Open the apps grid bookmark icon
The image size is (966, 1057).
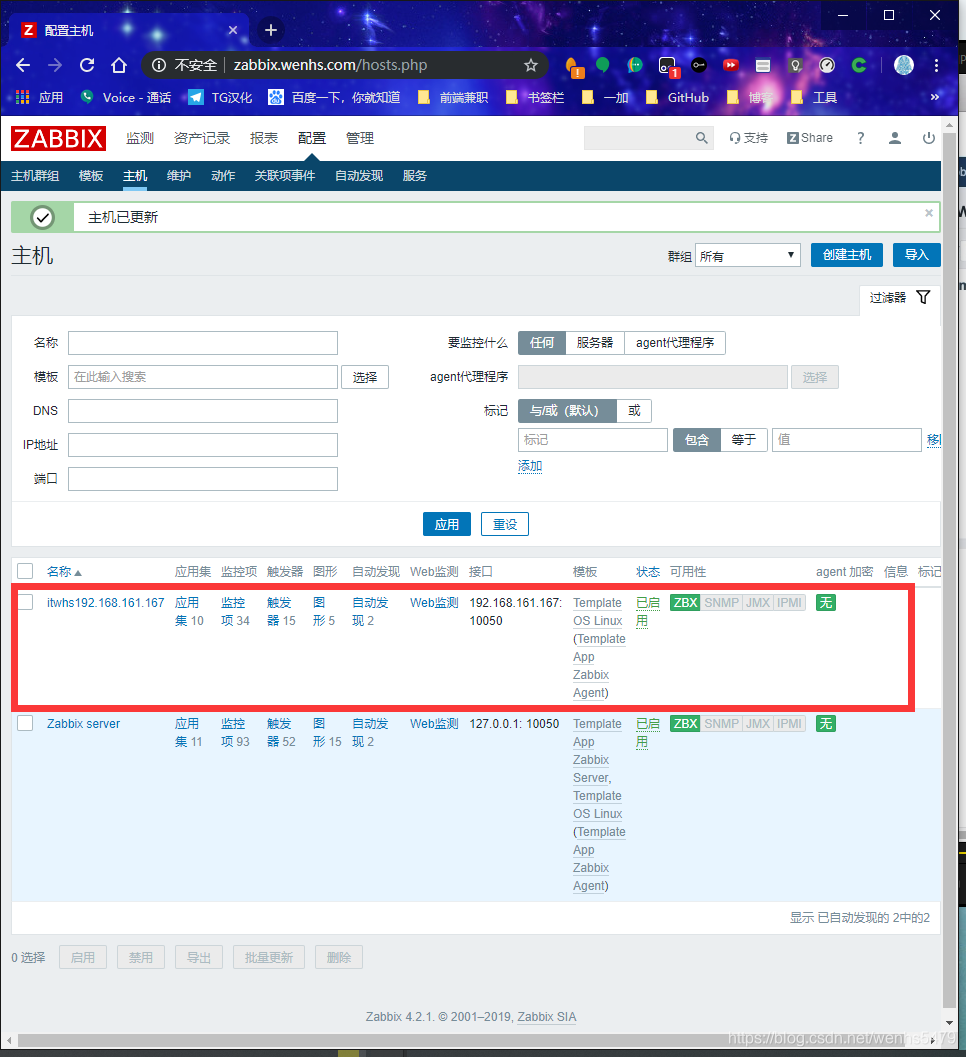pyautogui.click(x=22, y=98)
